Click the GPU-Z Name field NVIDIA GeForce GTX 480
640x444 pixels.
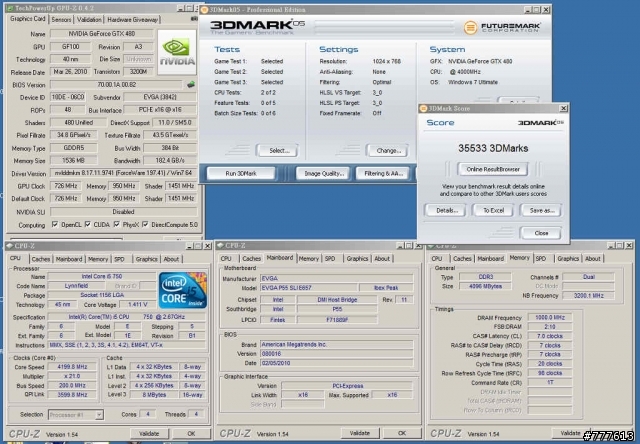(x=102, y=34)
